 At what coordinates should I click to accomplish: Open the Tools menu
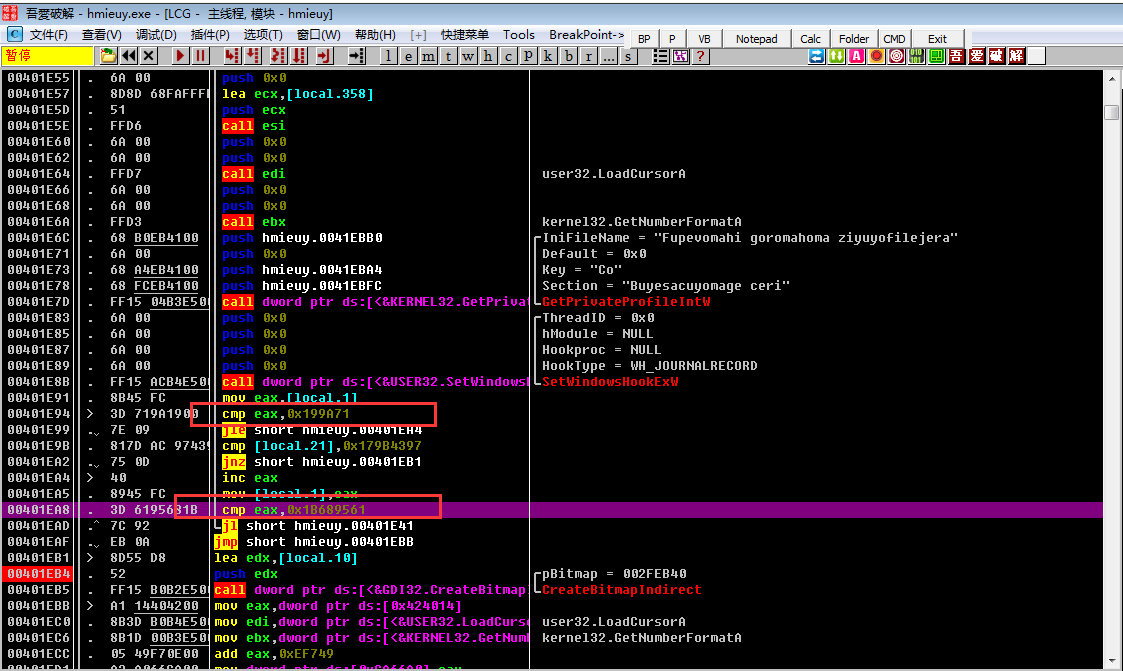tap(519, 35)
